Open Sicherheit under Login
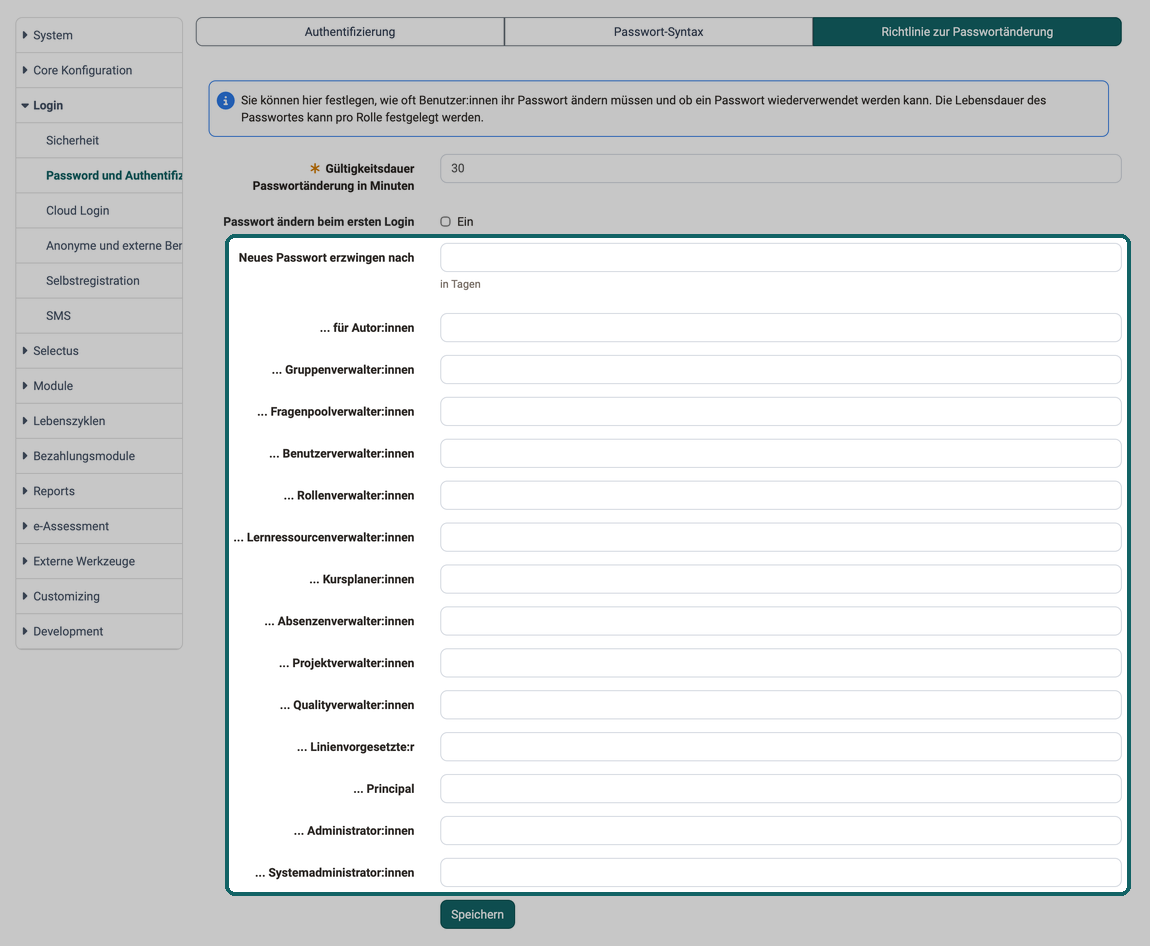1150x946 pixels. point(99,141)
